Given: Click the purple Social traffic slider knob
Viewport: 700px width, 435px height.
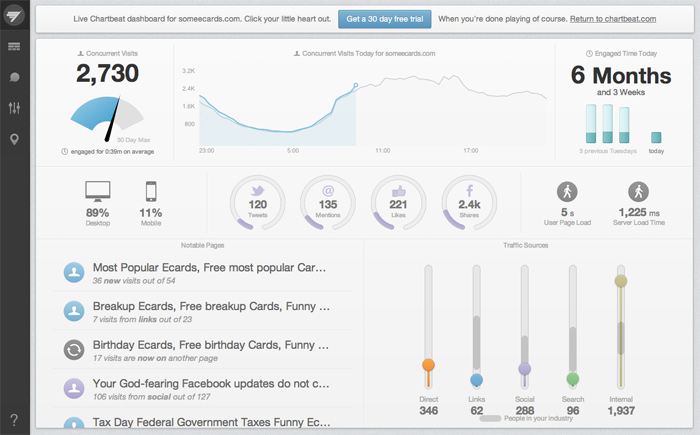Looking at the screenshot, I should (x=525, y=369).
